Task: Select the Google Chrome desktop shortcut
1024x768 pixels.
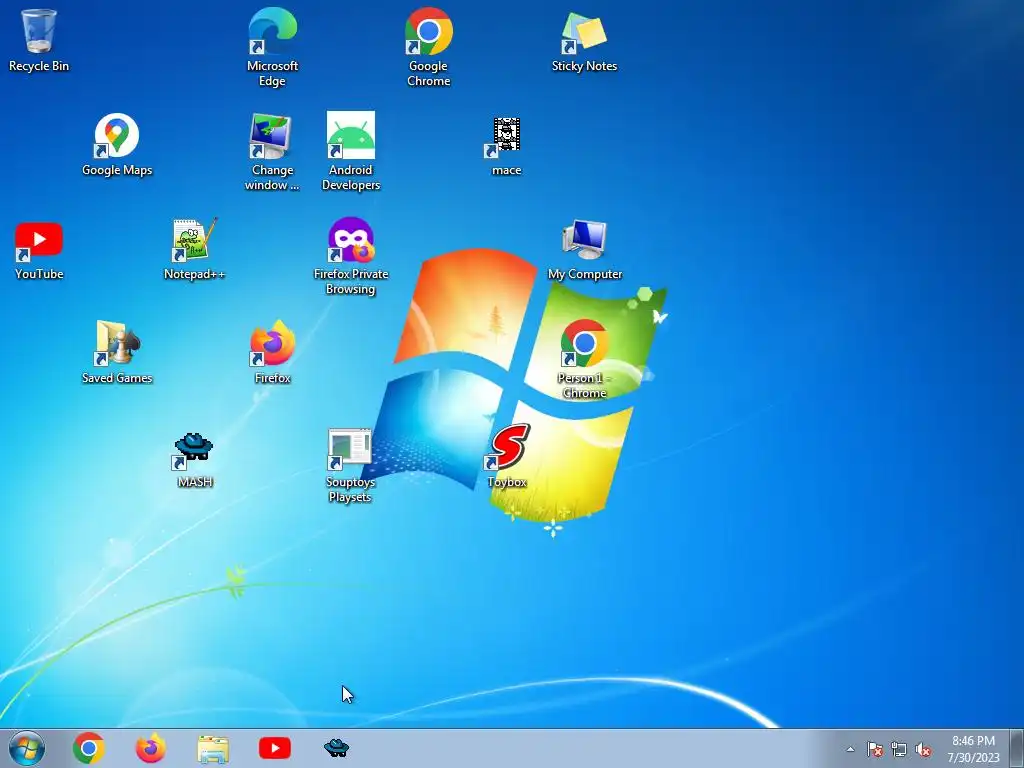Action: (428, 47)
